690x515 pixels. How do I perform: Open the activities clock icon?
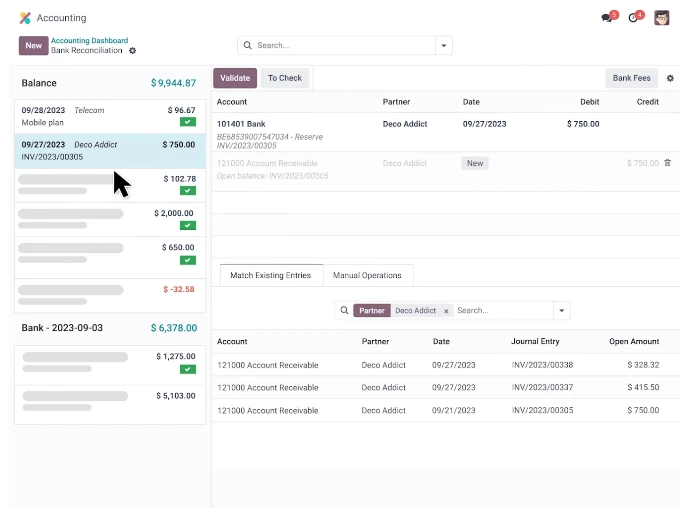tap(634, 18)
